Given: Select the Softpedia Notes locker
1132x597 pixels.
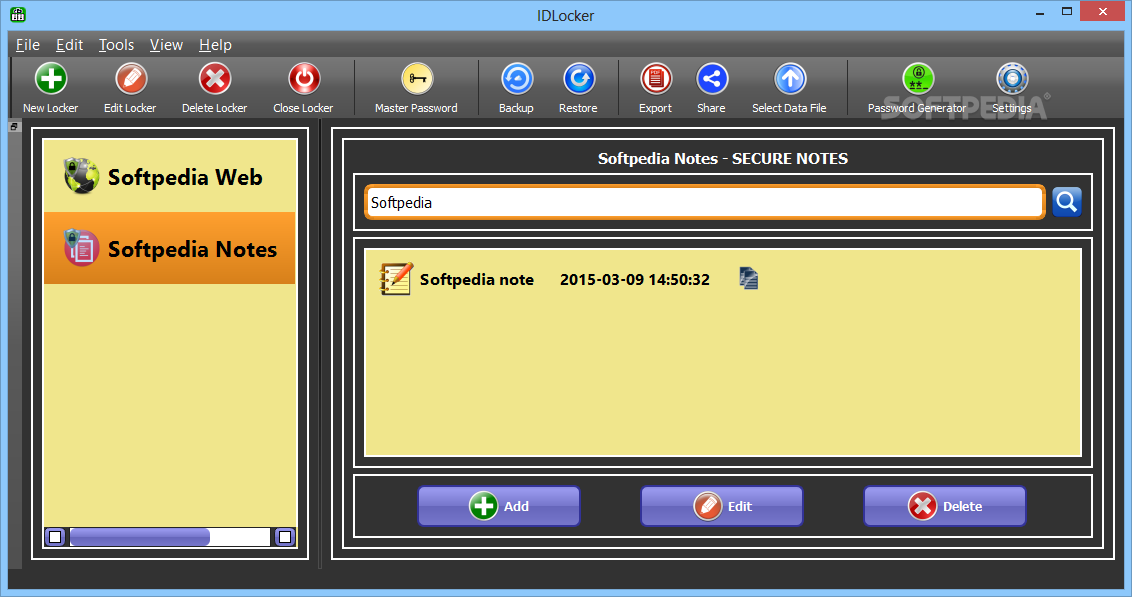Looking at the screenshot, I should coord(170,248).
